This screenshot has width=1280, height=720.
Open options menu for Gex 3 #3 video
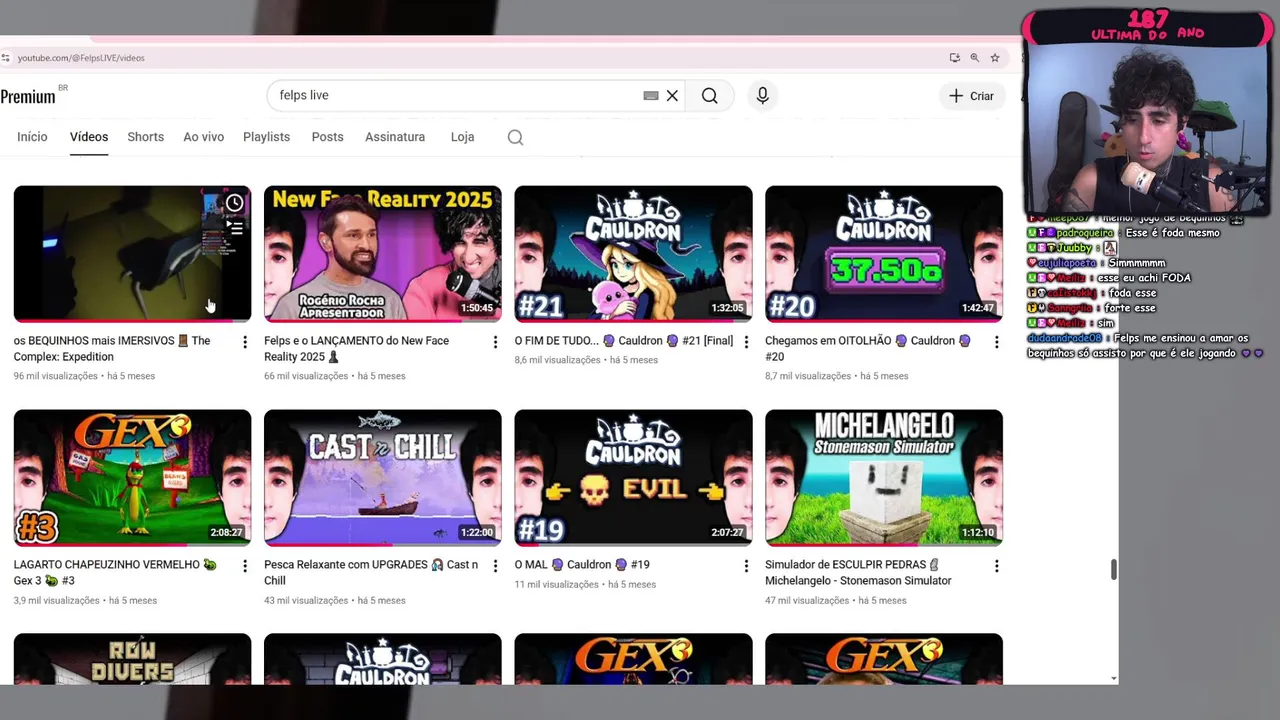244,566
